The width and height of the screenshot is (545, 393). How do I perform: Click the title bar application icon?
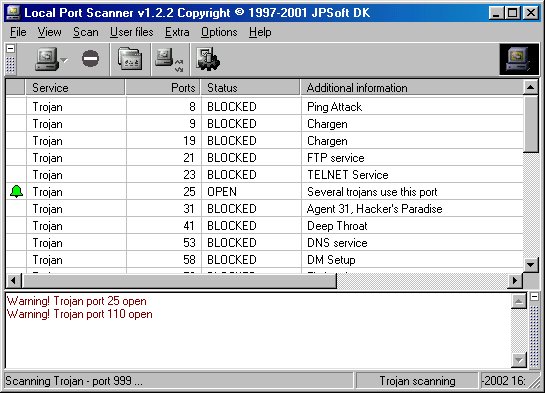[13, 13]
